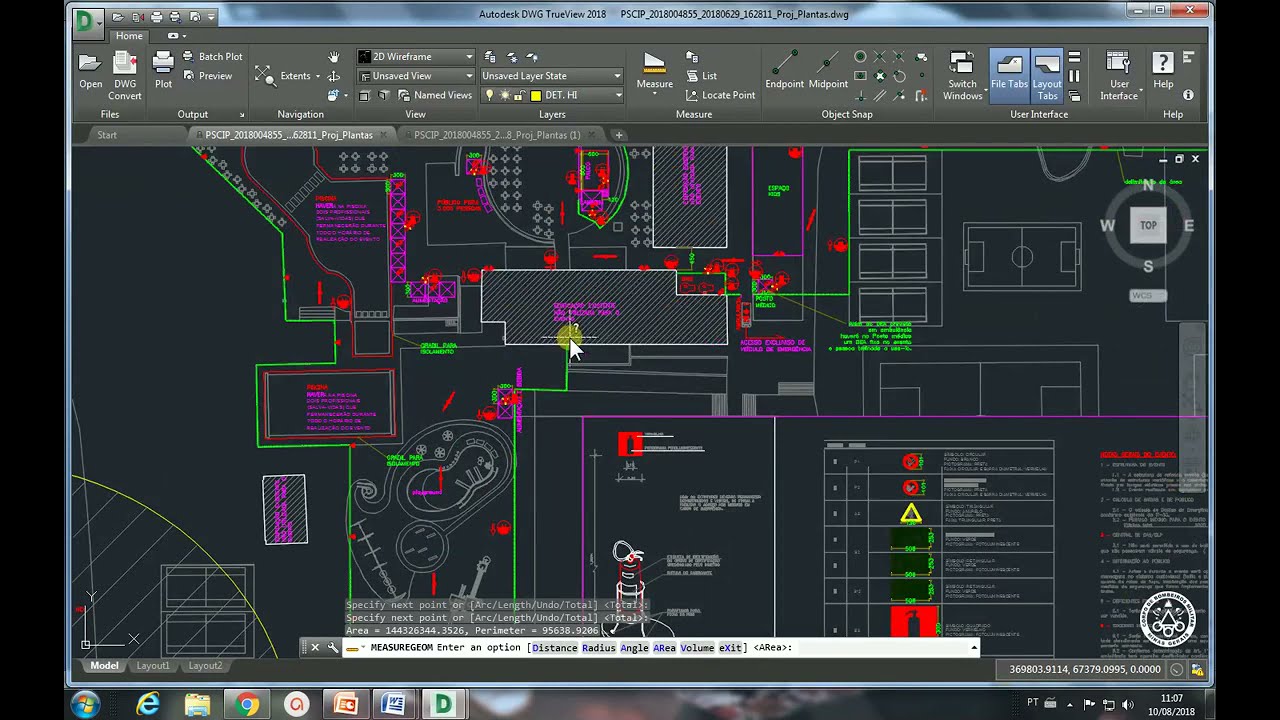Image resolution: width=1280 pixels, height=720 pixels.
Task: Toggle the File Tabs display
Action: coord(1009,74)
